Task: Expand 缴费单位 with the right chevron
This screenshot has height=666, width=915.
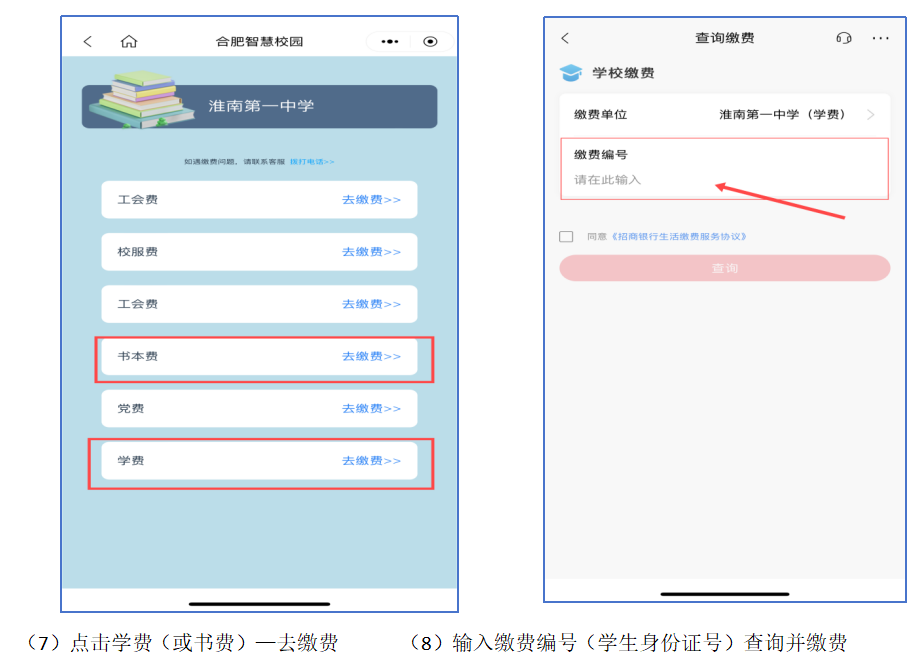Action: [871, 115]
